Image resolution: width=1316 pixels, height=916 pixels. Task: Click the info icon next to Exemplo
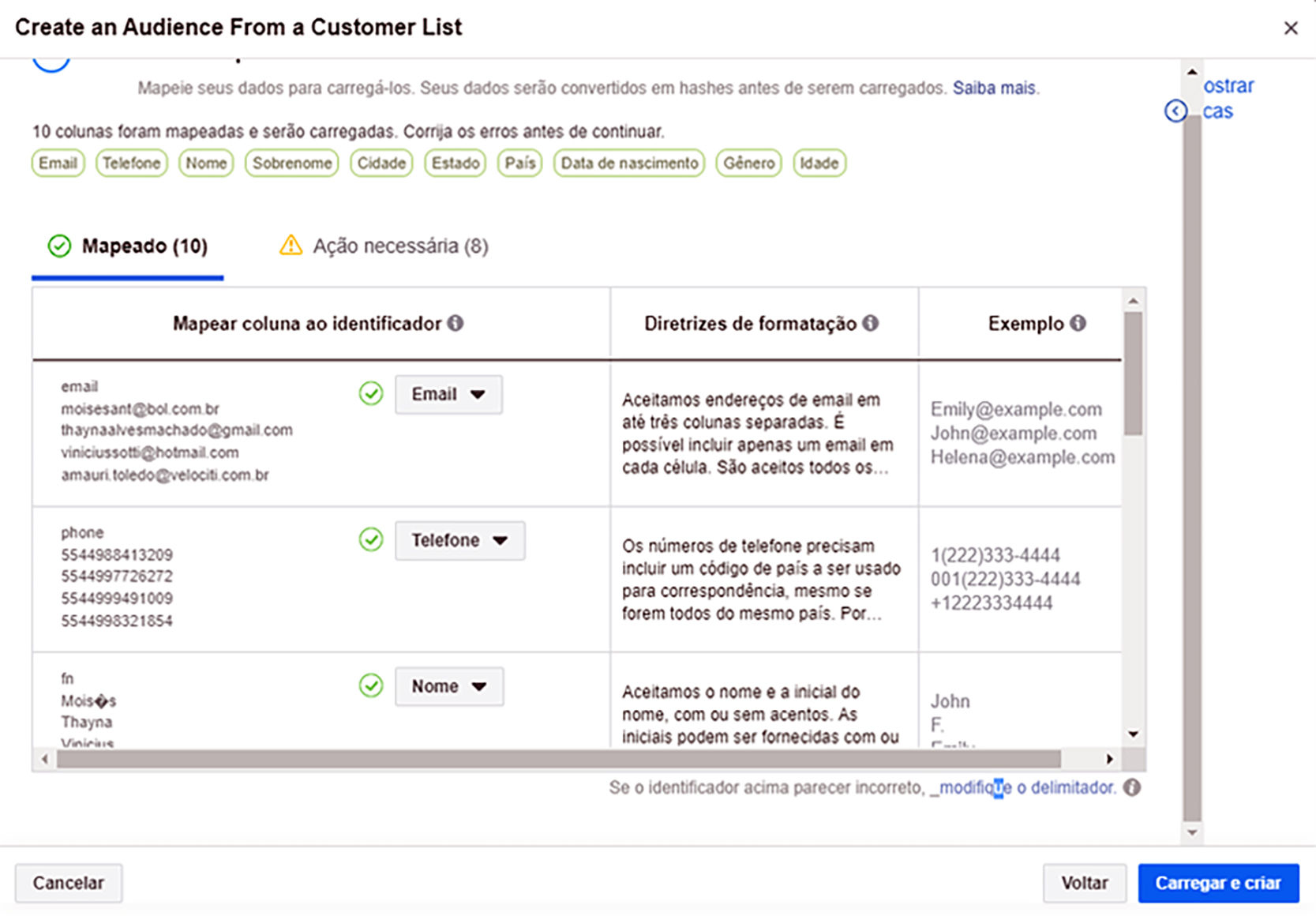point(1078,323)
